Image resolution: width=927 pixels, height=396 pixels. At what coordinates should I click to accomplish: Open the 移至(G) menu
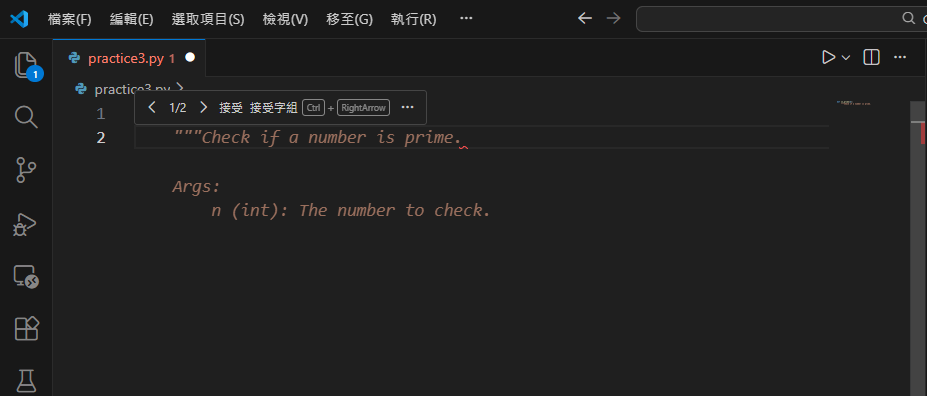[349, 20]
